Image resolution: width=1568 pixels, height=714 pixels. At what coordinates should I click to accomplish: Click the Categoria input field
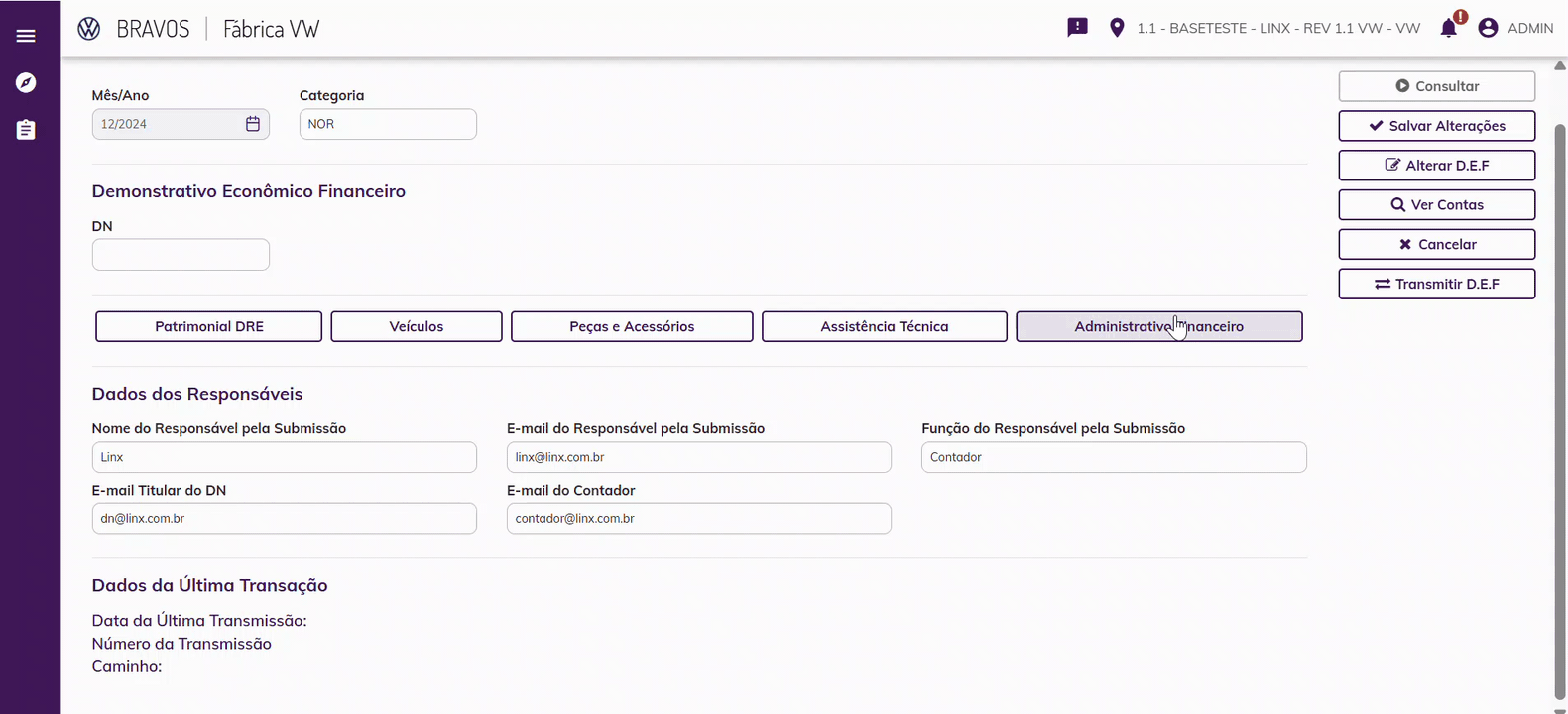click(388, 124)
